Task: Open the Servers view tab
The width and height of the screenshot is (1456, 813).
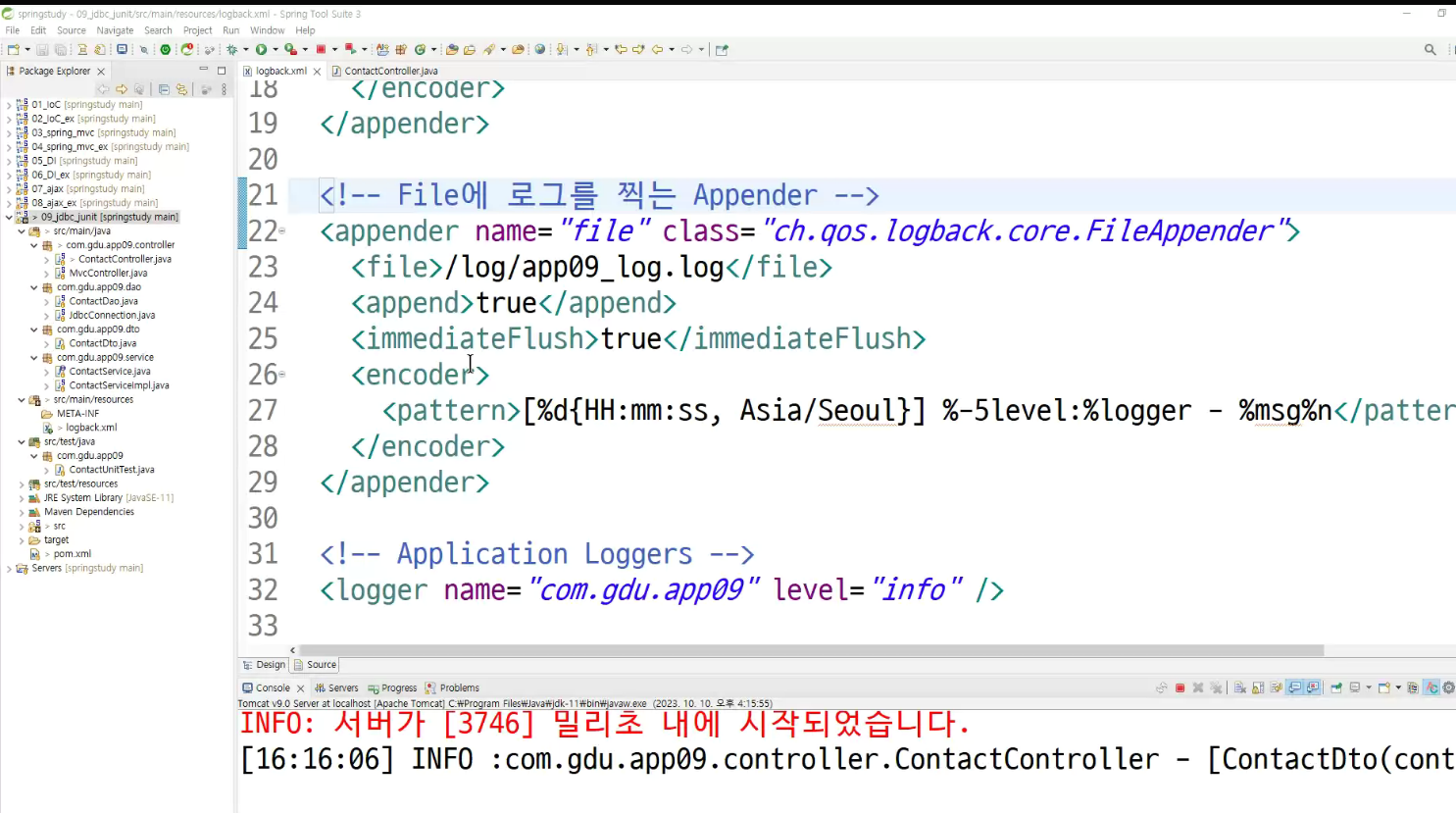Action: click(x=336, y=687)
